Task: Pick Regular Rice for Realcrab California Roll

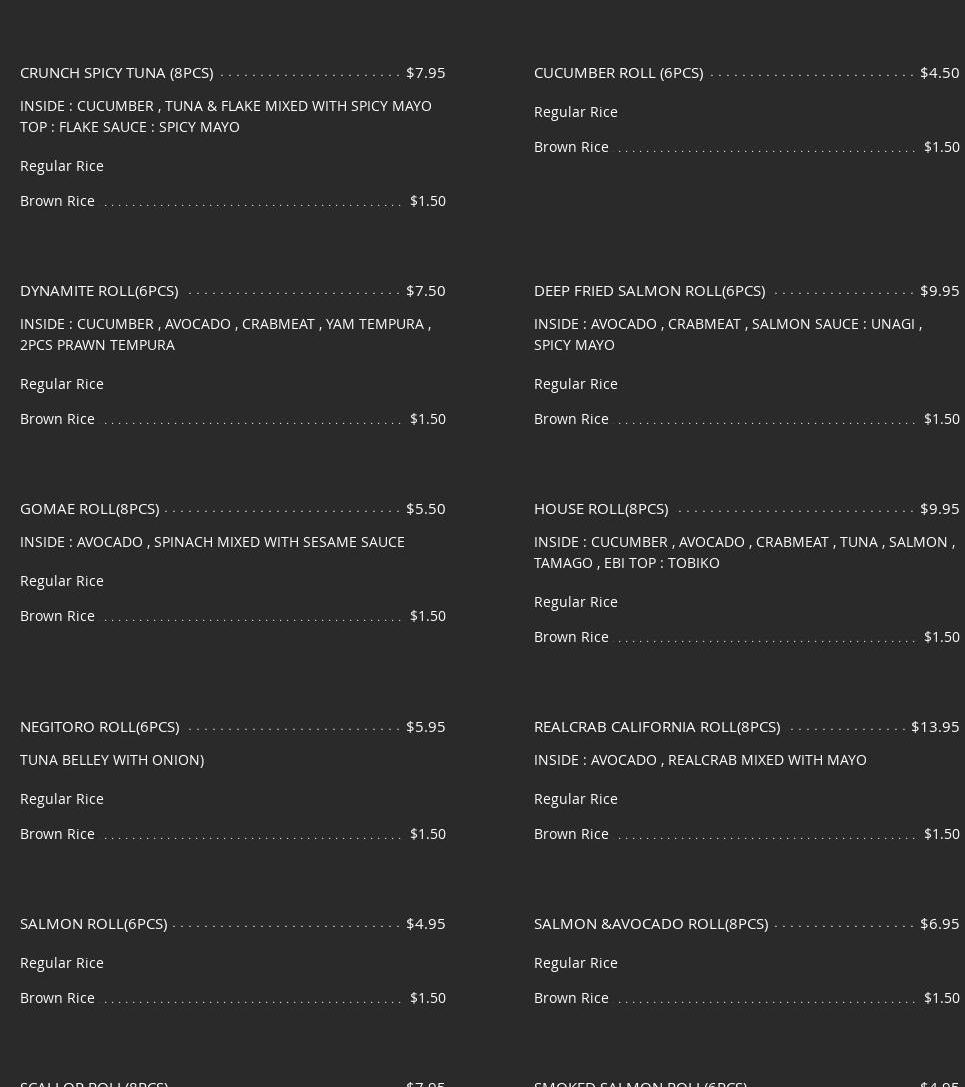Action: 575,798
